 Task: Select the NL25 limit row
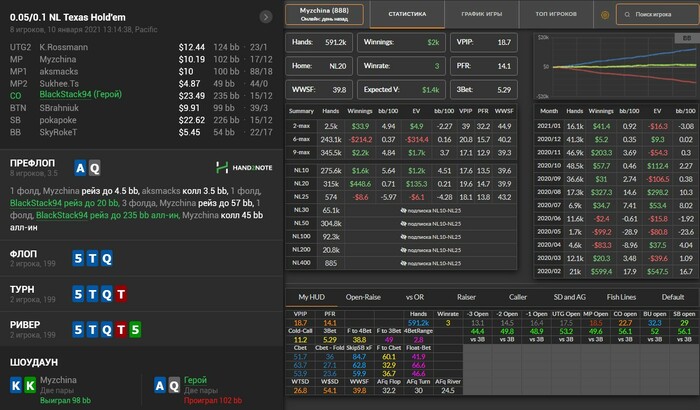point(401,197)
